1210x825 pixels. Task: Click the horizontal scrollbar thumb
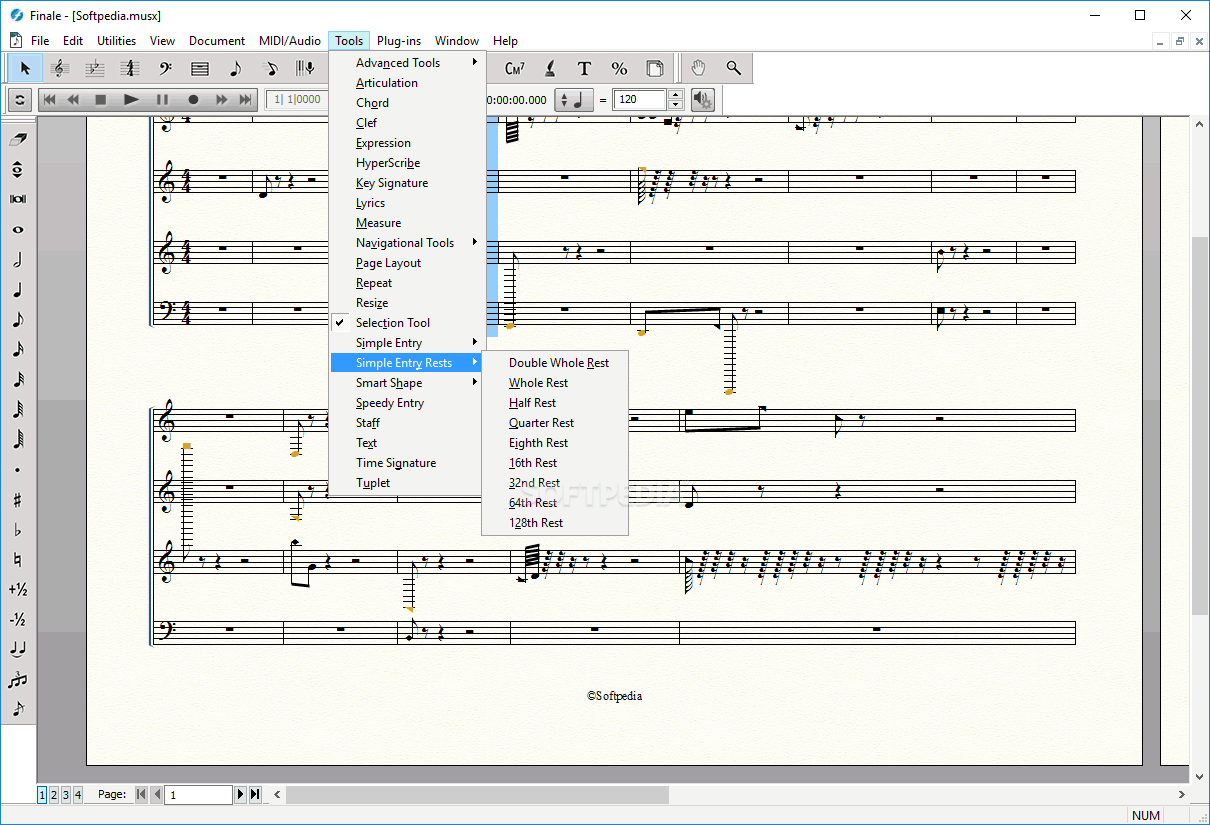[477, 795]
